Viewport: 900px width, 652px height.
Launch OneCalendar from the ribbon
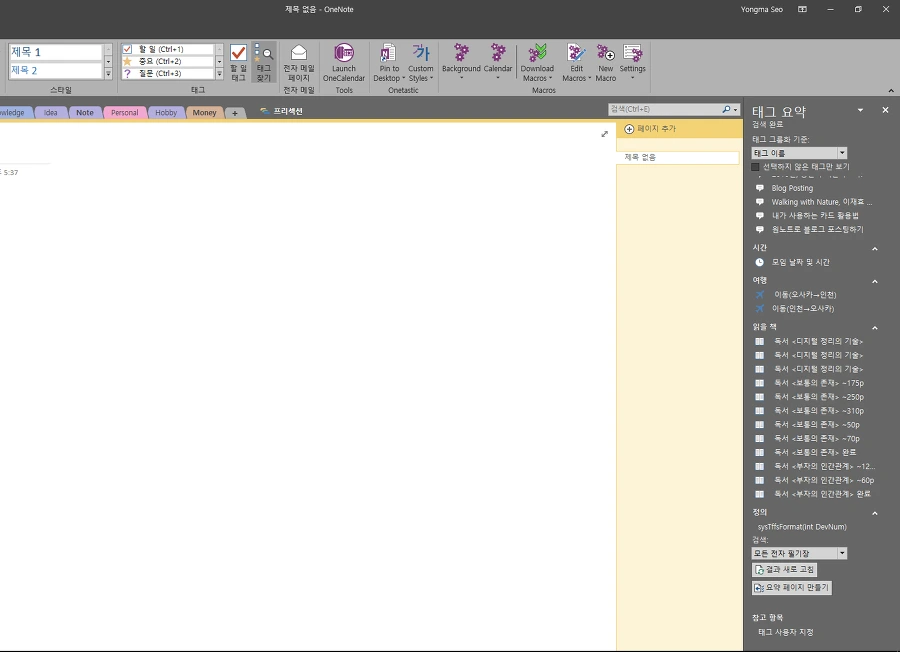[x=344, y=63]
